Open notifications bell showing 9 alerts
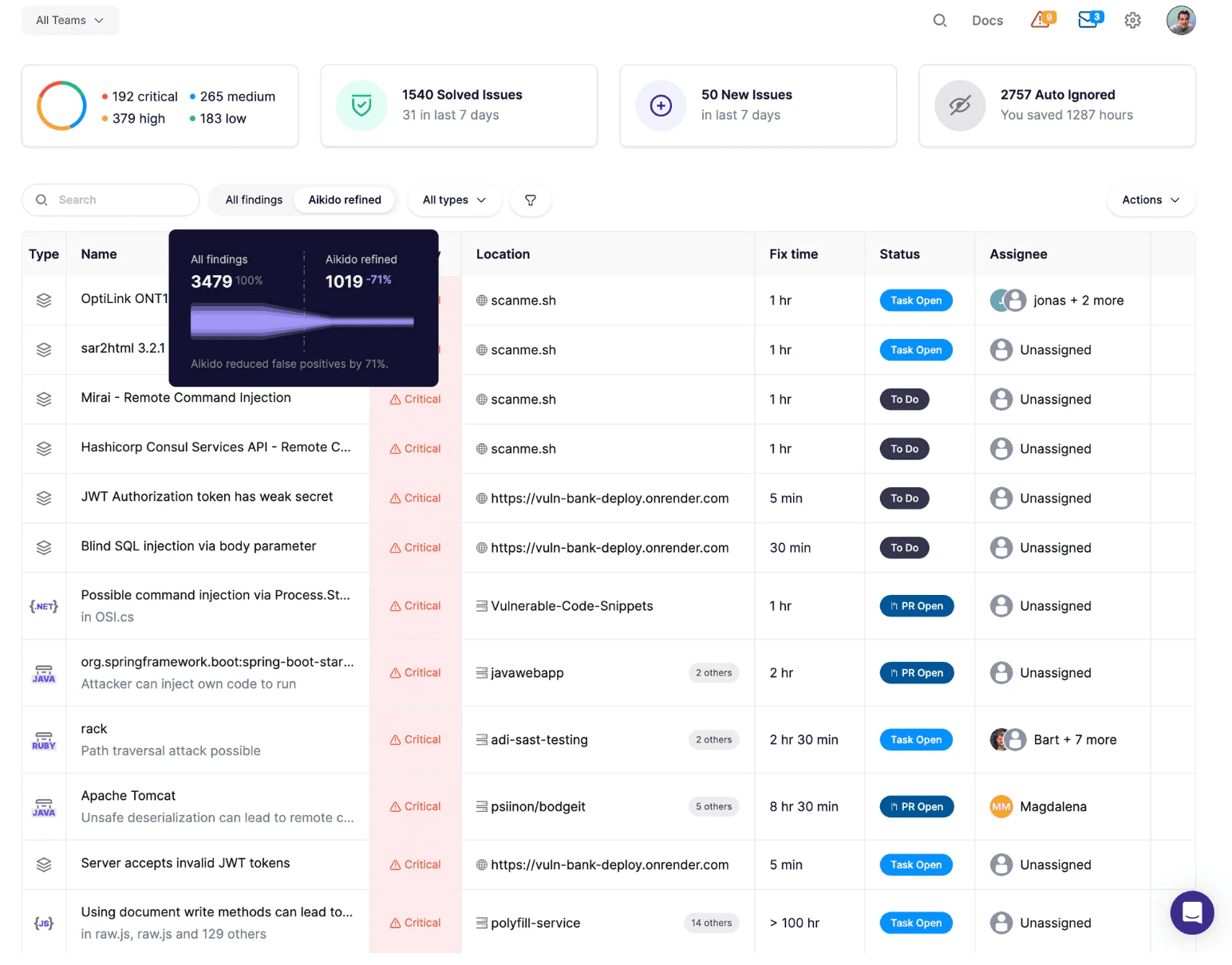The width and height of the screenshot is (1232, 965). click(x=1040, y=20)
